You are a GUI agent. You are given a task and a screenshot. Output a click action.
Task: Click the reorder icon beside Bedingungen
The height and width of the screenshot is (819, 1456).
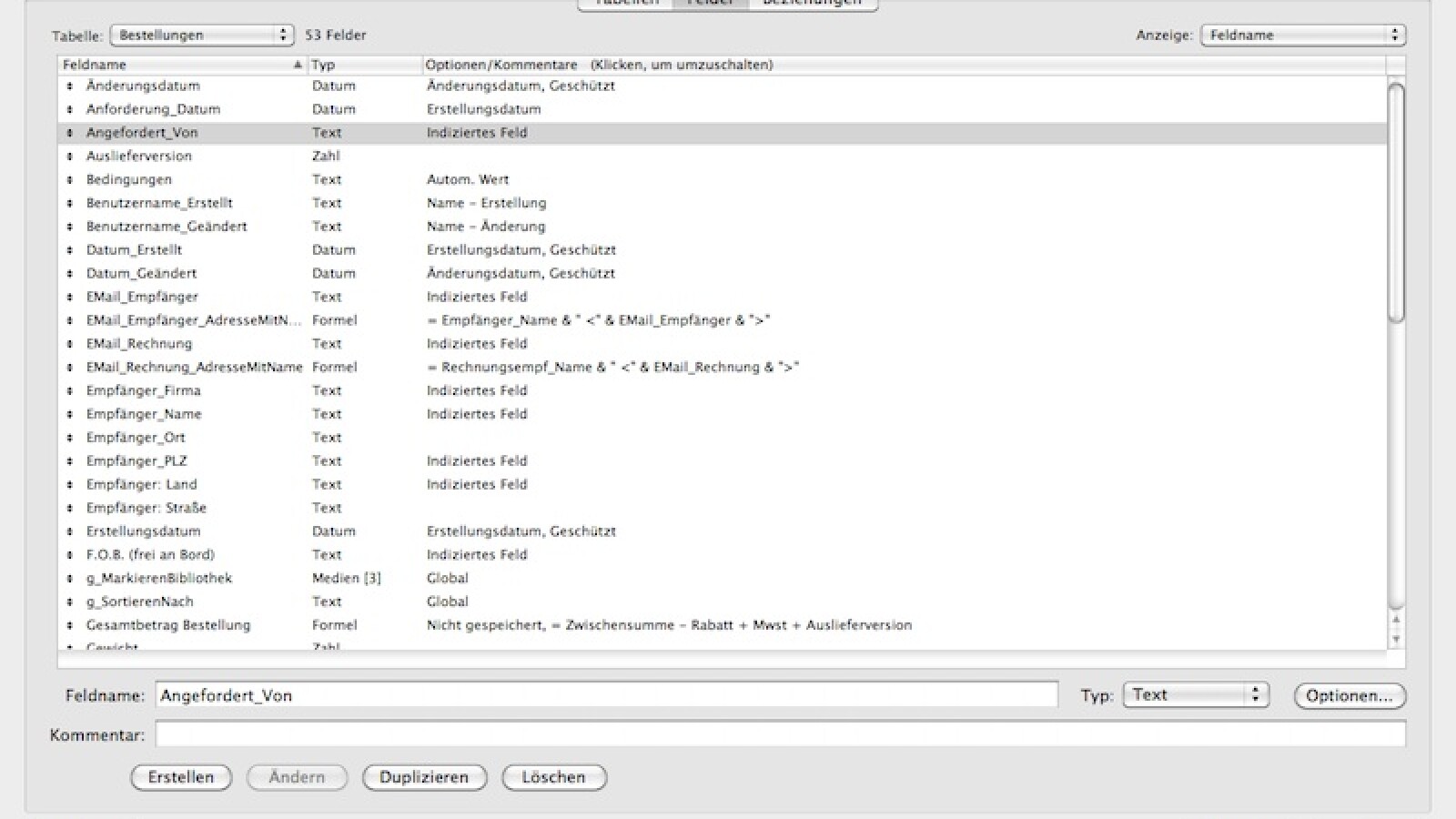[71, 179]
